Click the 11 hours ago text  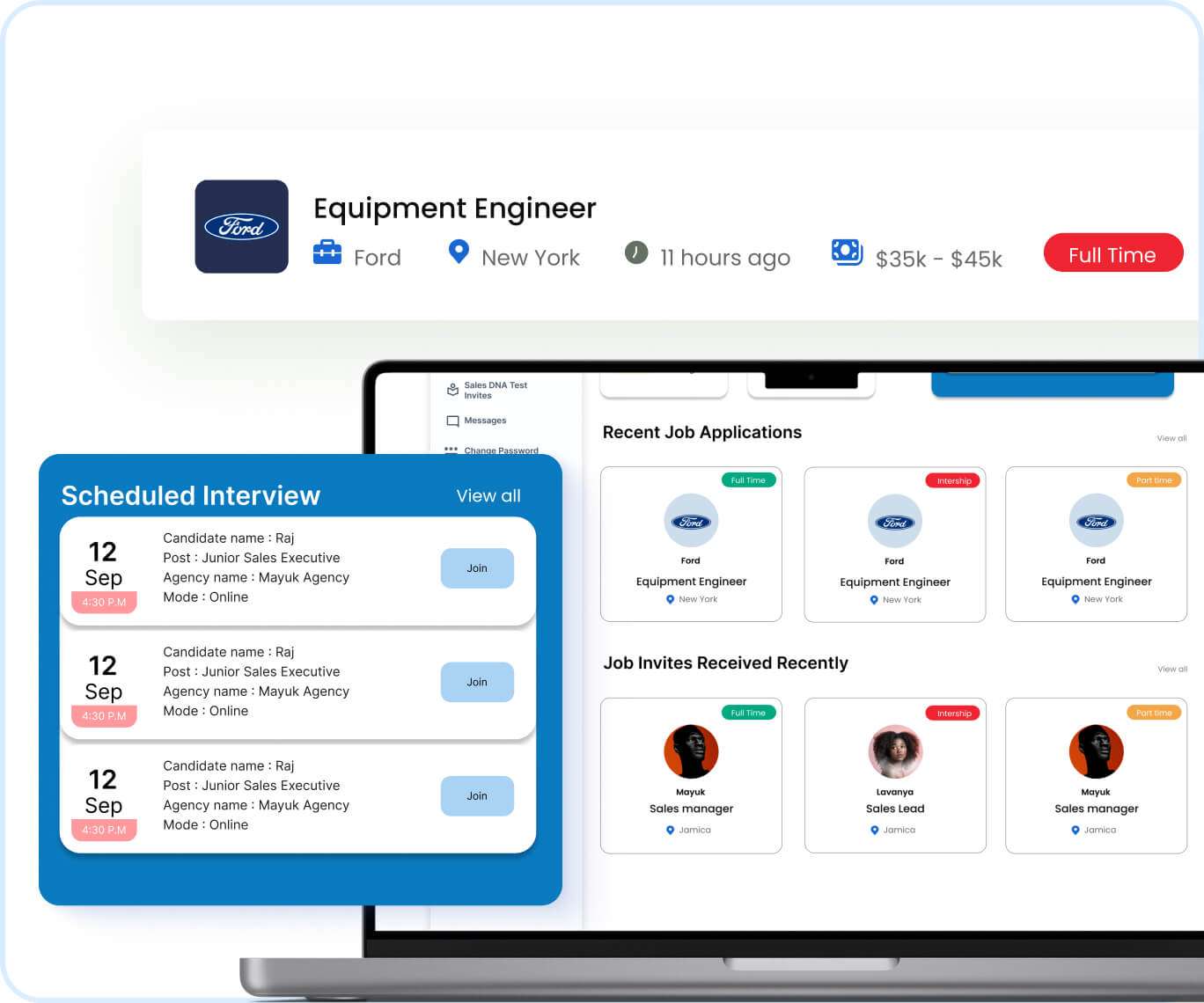(x=725, y=258)
